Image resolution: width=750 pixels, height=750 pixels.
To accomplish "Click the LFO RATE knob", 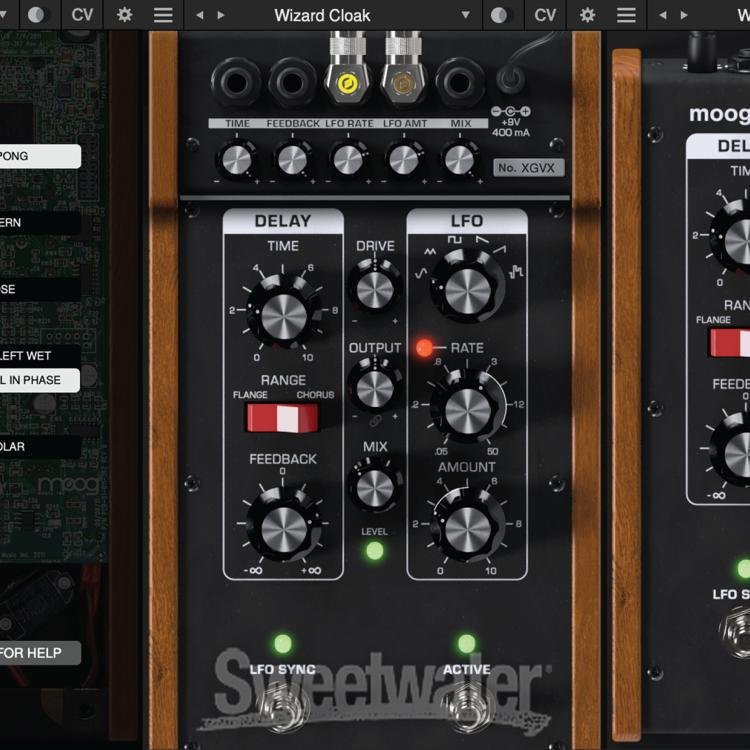I will click(467, 410).
